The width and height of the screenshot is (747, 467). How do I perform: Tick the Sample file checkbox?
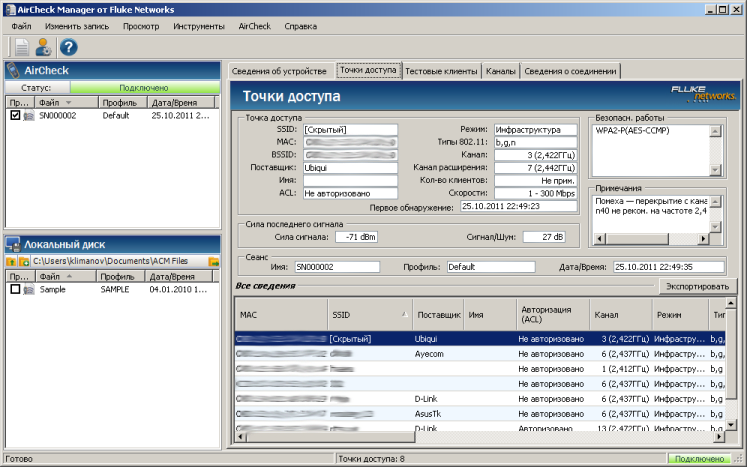[15, 289]
